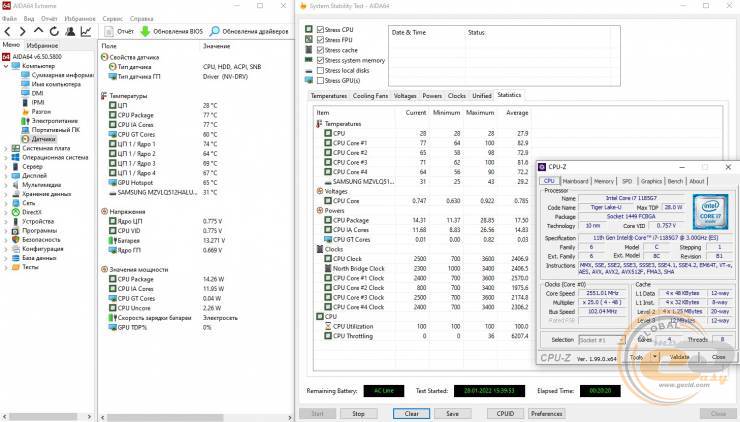Click the DirectX icon in the tree
740x422 pixels.
[15, 212]
